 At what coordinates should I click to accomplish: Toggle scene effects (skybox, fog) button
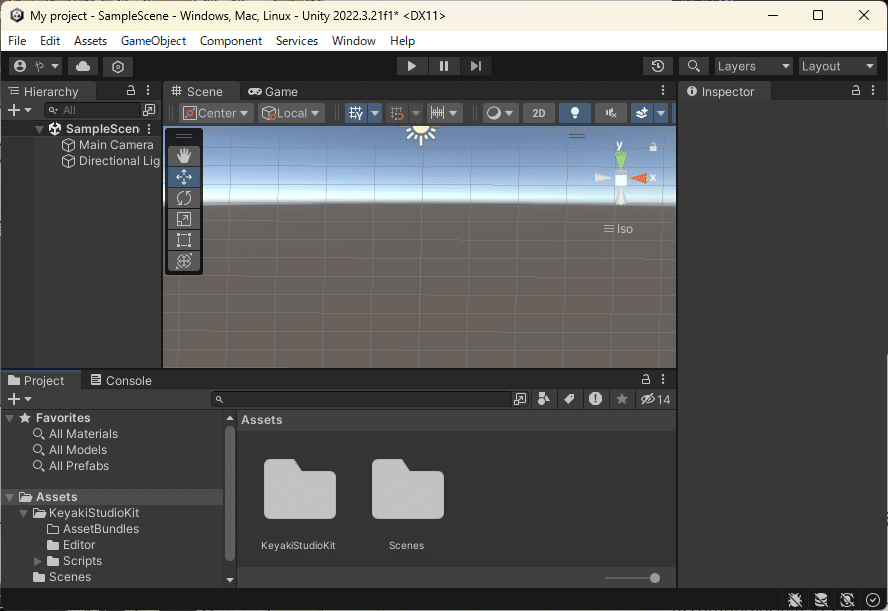click(642, 113)
